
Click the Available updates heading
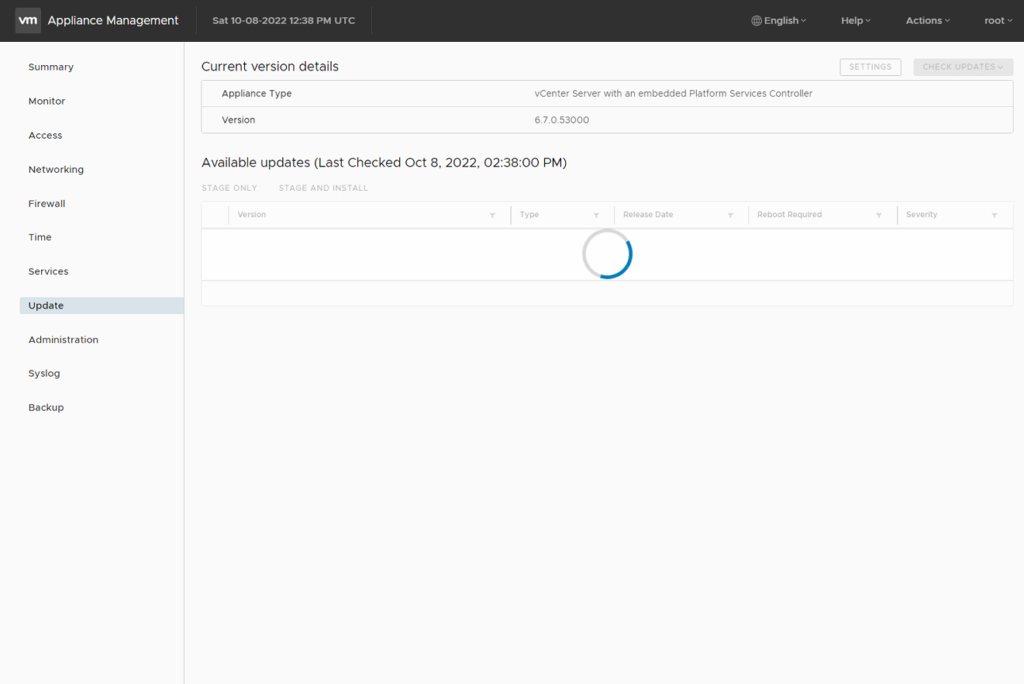click(x=384, y=163)
